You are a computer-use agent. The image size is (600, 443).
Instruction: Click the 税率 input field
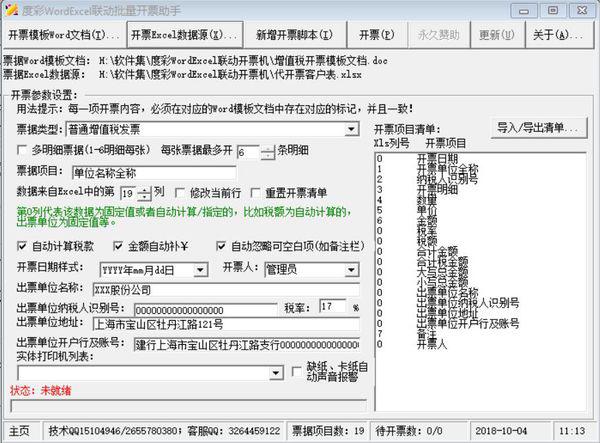(333, 306)
